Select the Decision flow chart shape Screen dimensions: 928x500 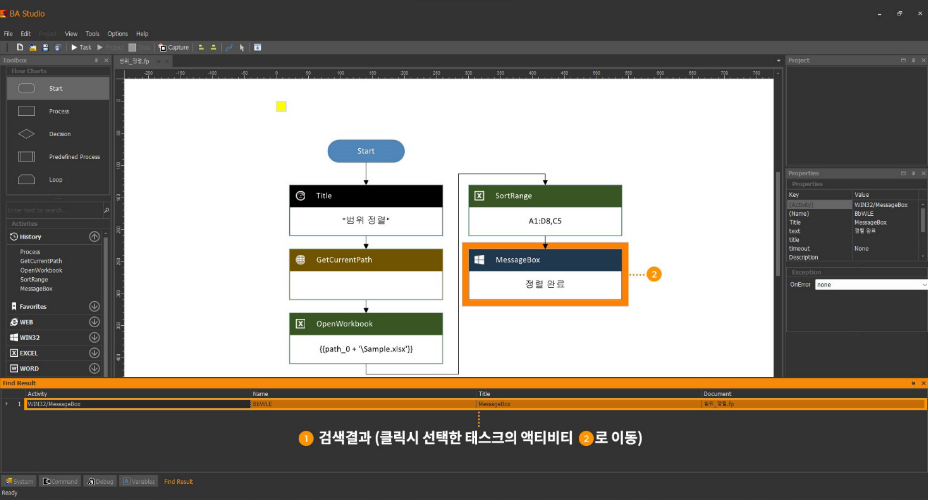(x=58, y=134)
